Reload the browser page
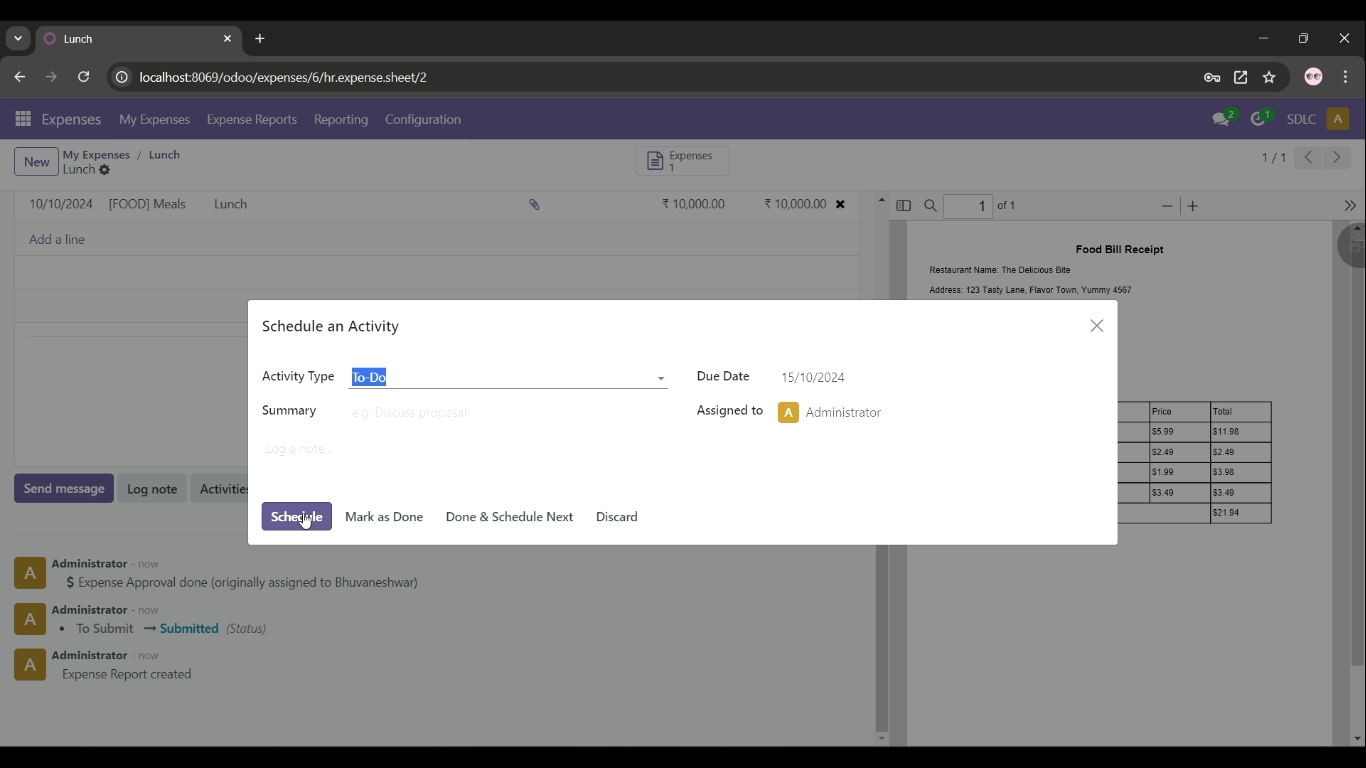This screenshot has height=768, width=1366. pos(84,77)
